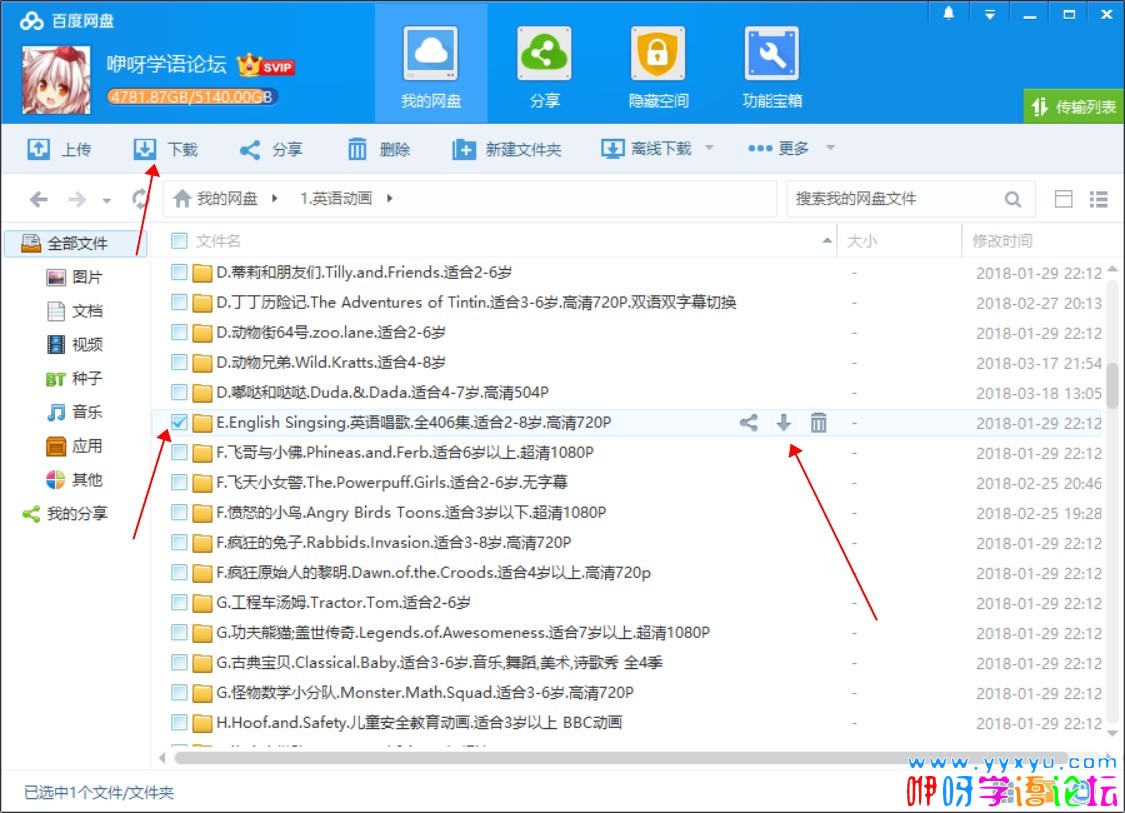Click the vertical scrollbar thumb
The image size is (1125, 813).
pos(1112,385)
